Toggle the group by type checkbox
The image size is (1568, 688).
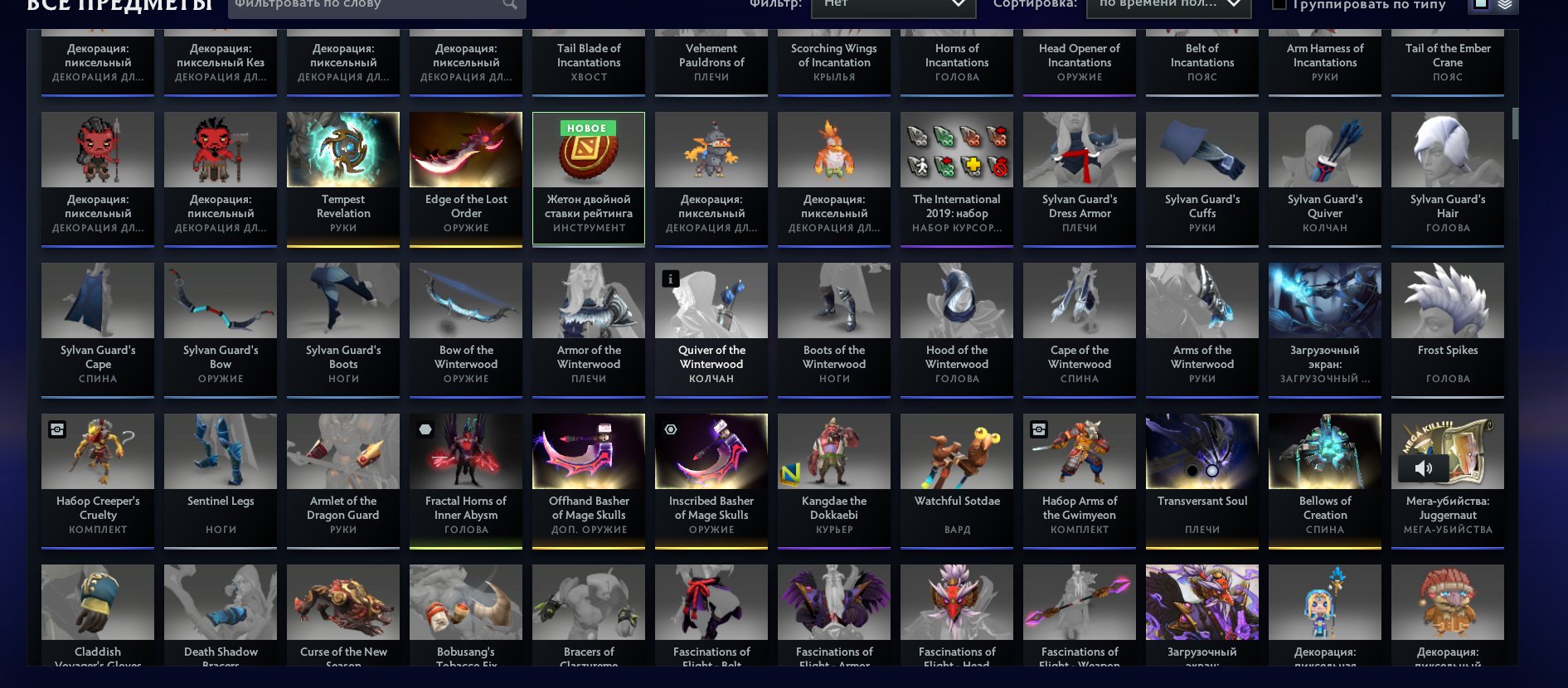pos(1279,4)
